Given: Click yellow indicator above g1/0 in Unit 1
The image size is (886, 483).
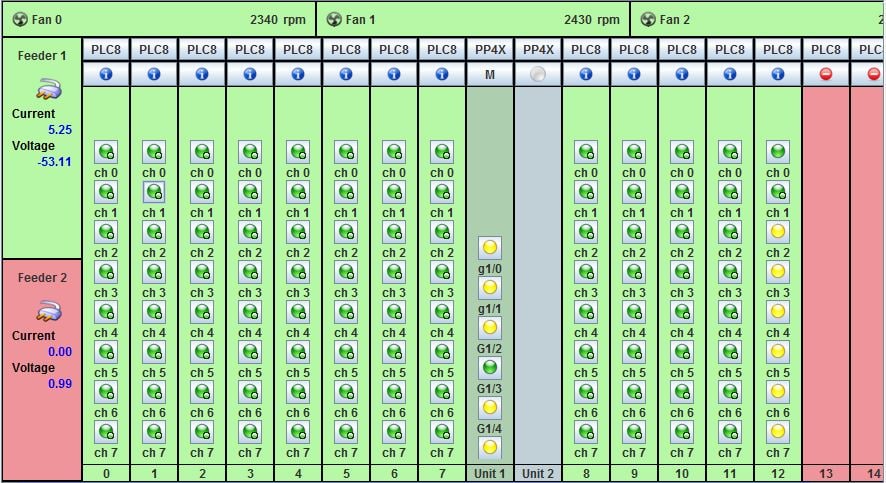Looking at the screenshot, I should [490, 247].
